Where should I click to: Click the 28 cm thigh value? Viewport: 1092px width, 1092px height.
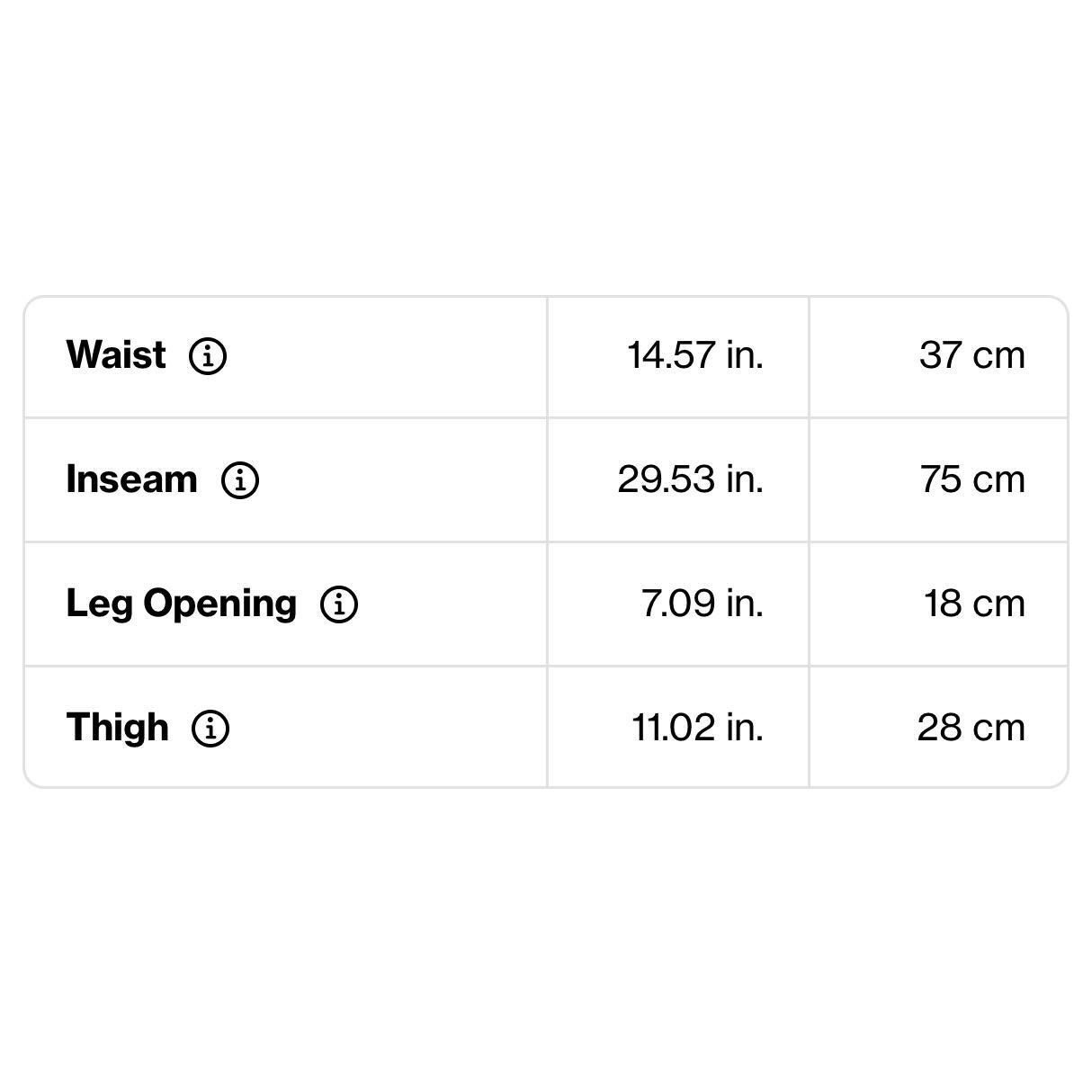pos(971,728)
